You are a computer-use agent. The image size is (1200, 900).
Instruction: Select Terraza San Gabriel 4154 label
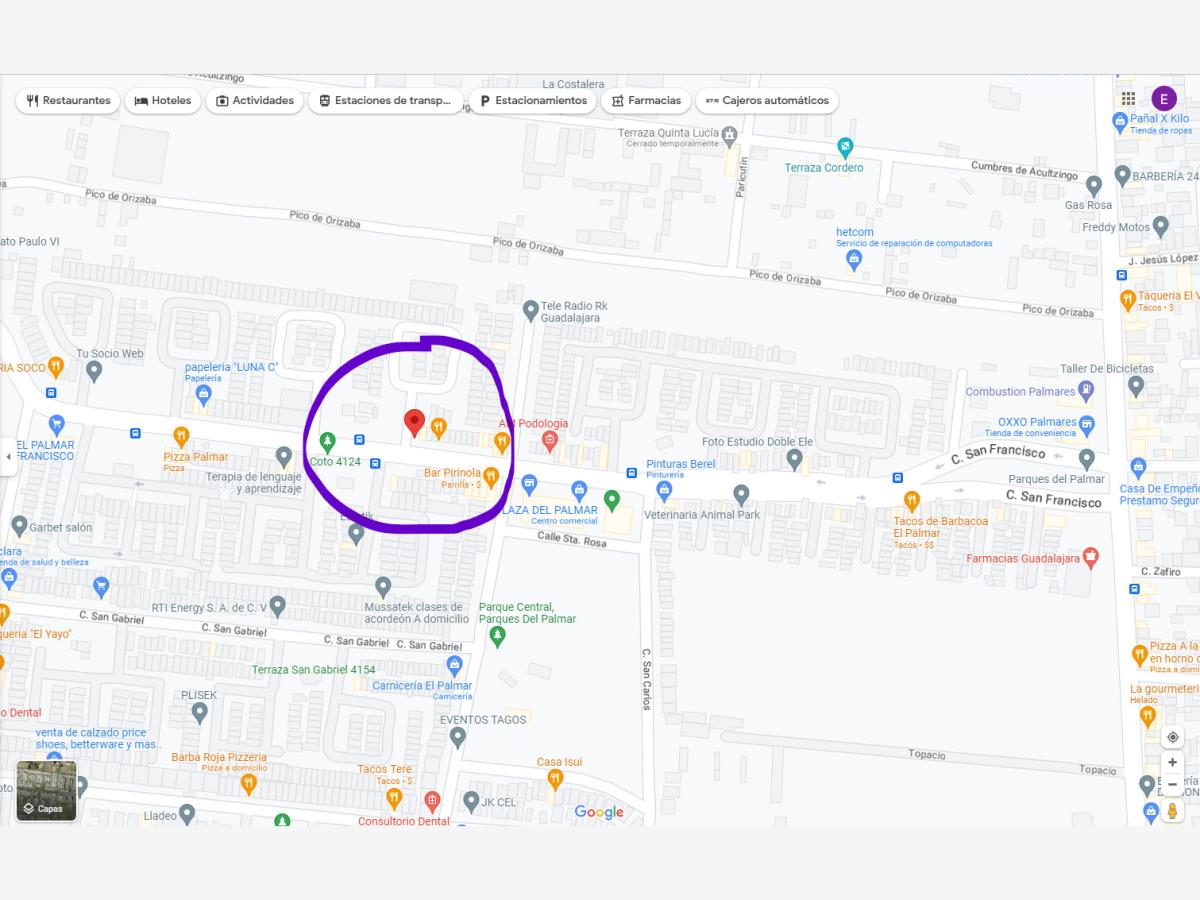(314, 670)
